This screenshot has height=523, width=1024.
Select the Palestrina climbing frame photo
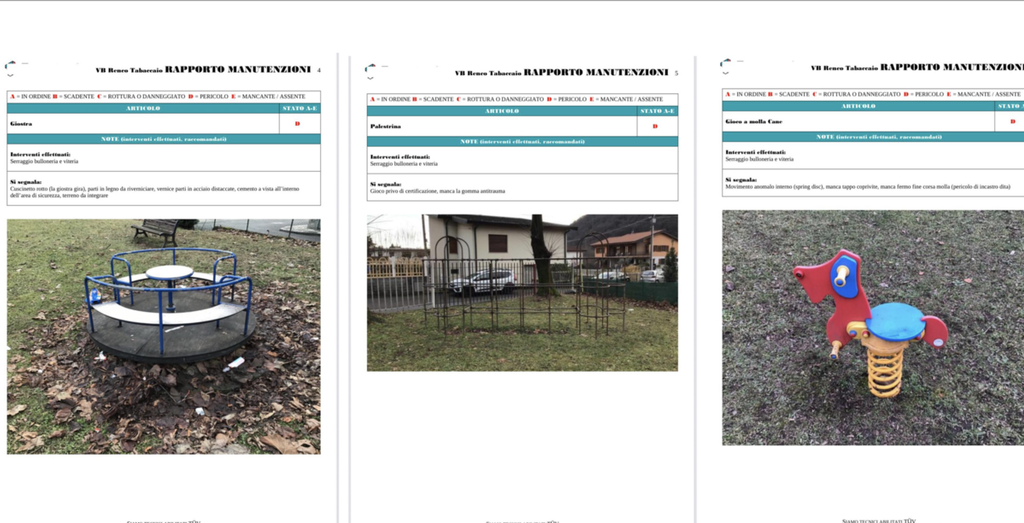[522, 292]
